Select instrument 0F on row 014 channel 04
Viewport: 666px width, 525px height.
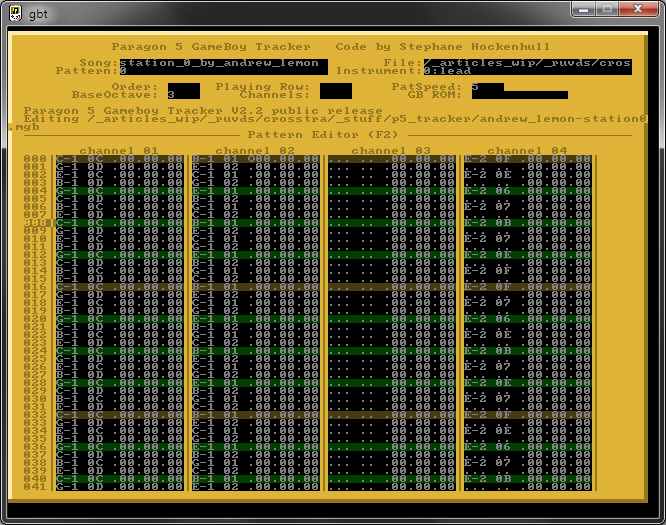point(503,271)
